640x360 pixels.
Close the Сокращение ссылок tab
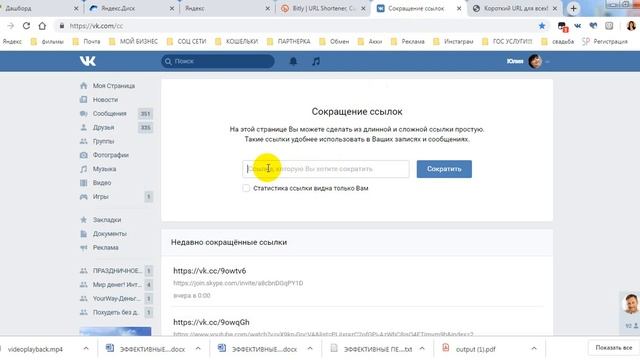(459, 8)
